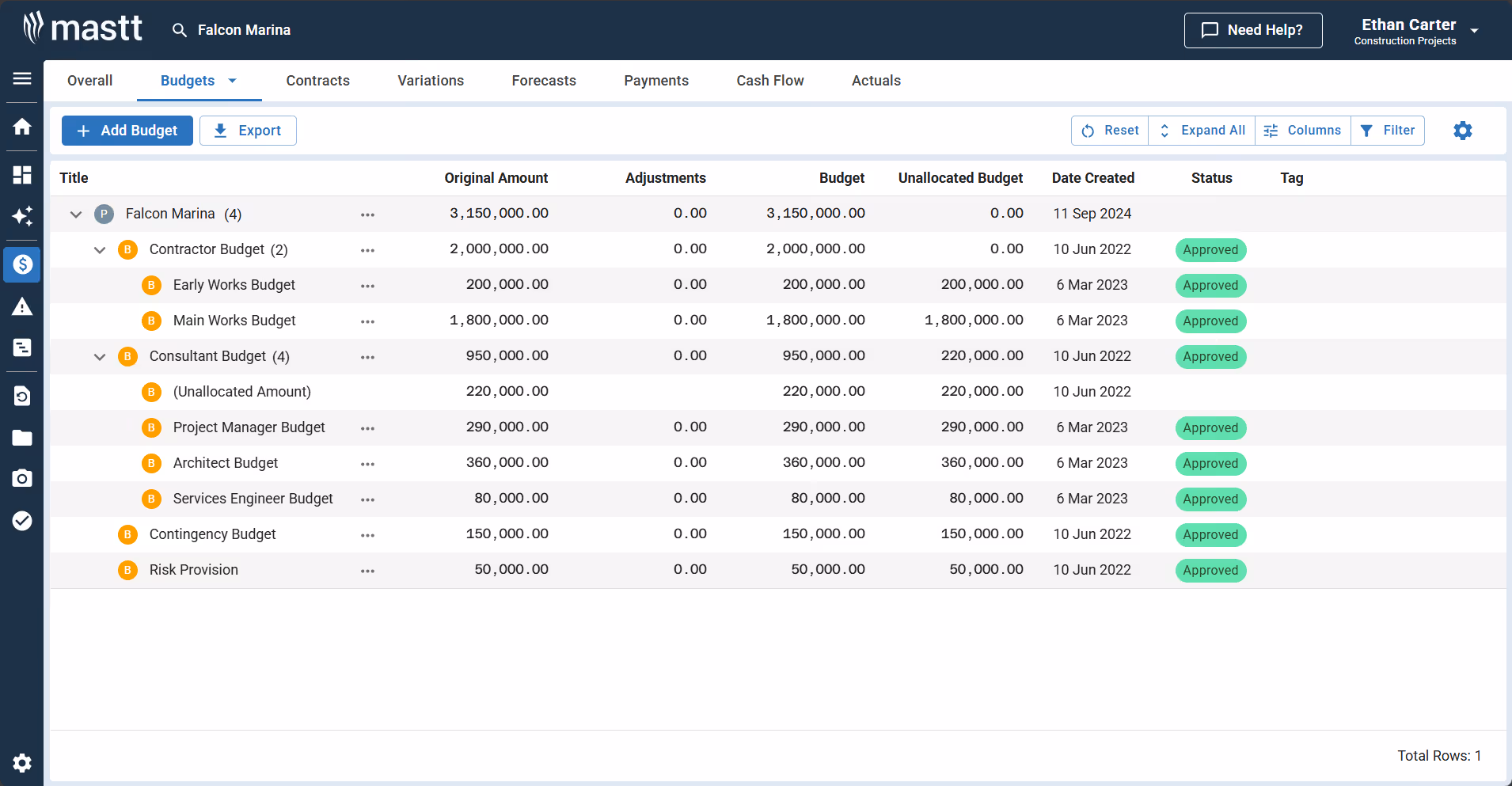Select the Approvals checkmark icon
This screenshot has width=1512, height=786.
(21, 521)
